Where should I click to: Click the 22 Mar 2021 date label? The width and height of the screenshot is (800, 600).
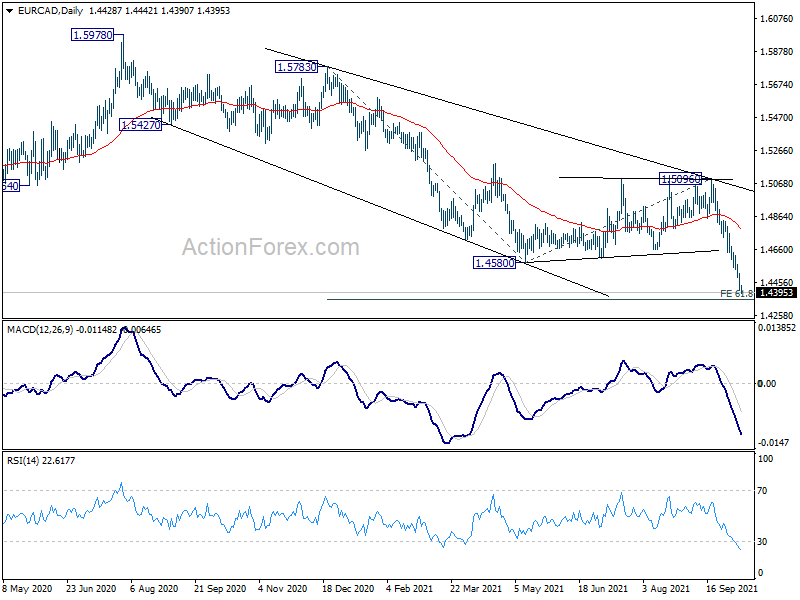pyautogui.click(x=476, y=589)
